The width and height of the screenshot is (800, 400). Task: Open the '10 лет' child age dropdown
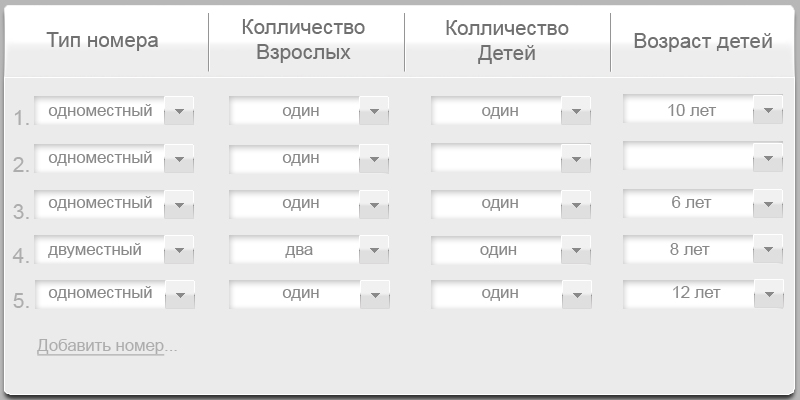pyautogui.click(x=768, y=110)
